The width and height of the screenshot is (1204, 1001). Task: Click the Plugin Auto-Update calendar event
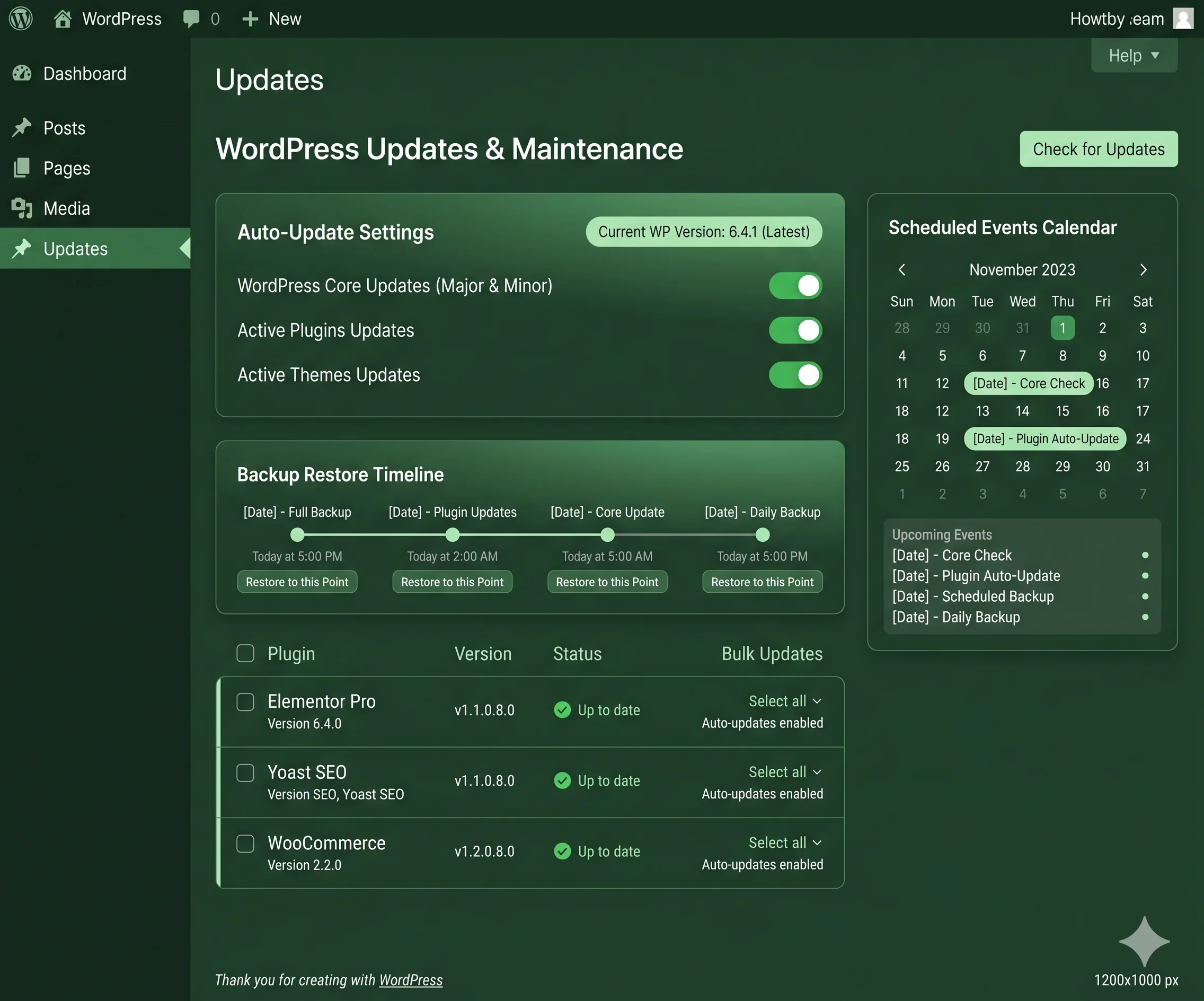point(1045,439)
